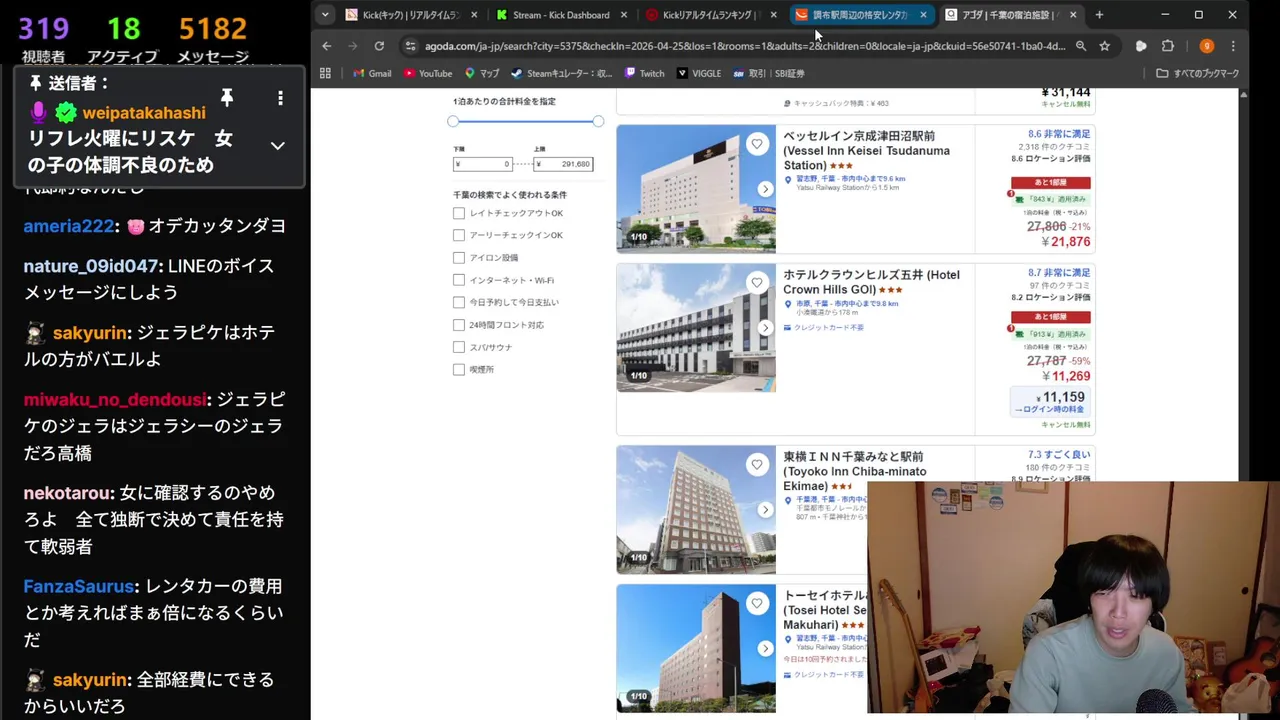Click the Vessel Inn hotel photo thumbnail

click(696, 189)
